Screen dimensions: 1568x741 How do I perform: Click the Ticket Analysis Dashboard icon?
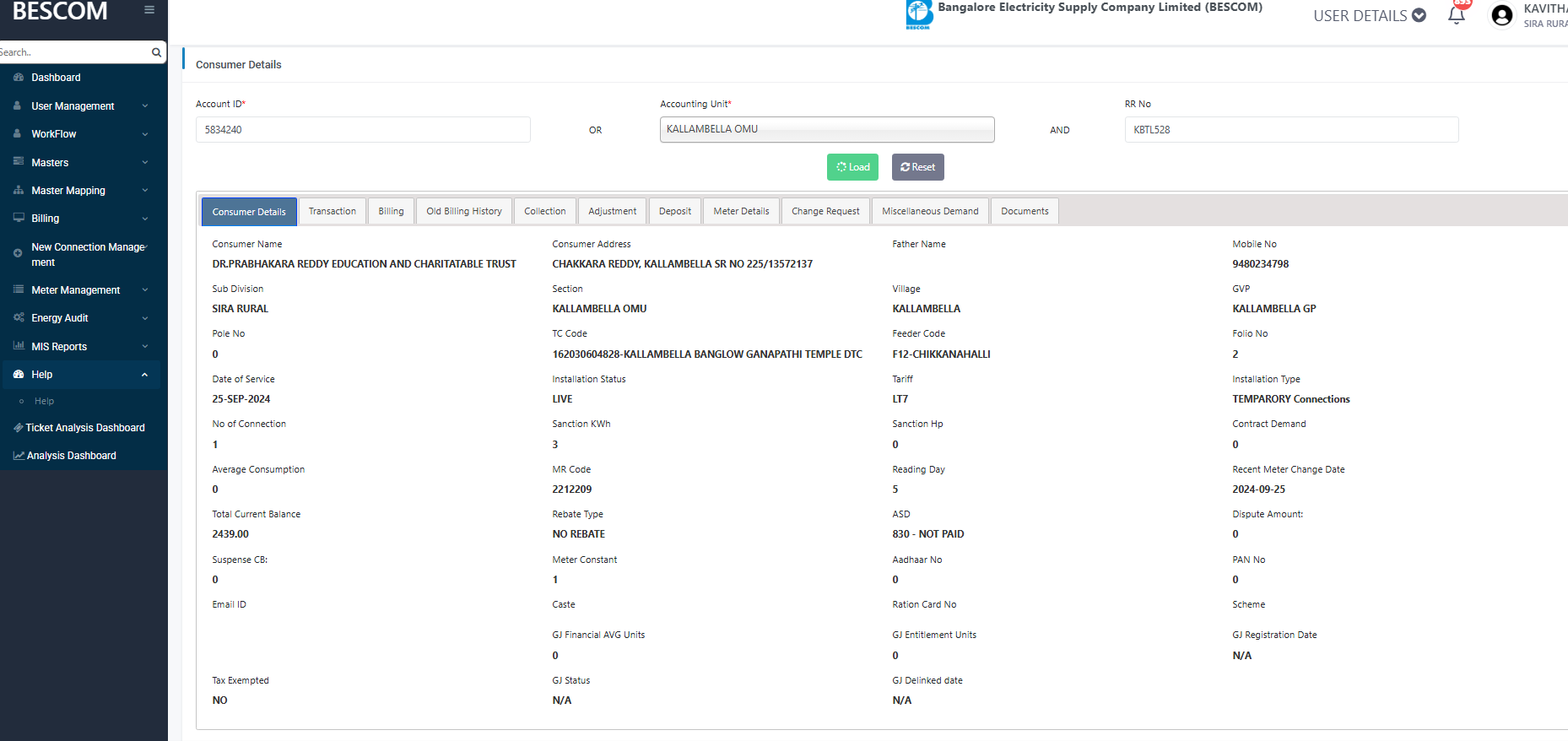coord(19,428)
